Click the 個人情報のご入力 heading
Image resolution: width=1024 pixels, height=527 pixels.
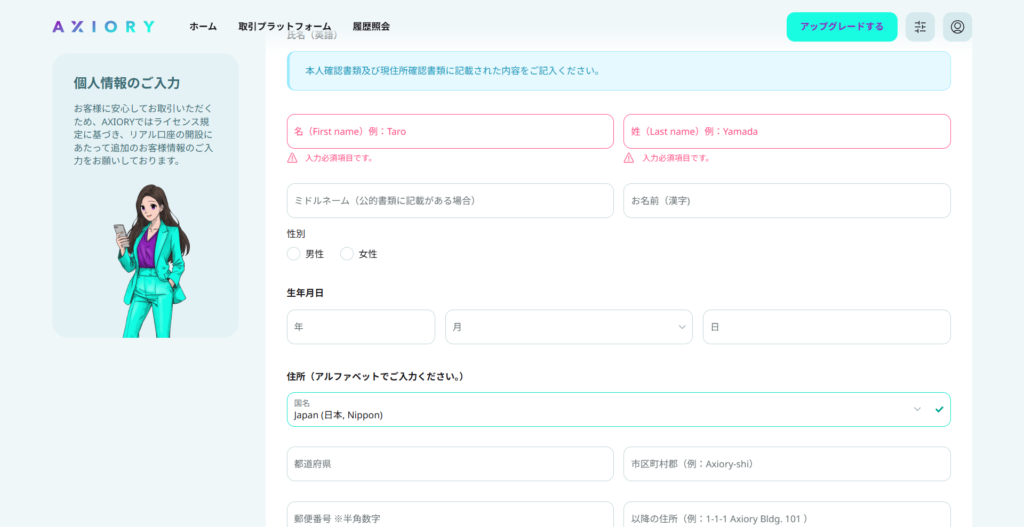(127, 83)
